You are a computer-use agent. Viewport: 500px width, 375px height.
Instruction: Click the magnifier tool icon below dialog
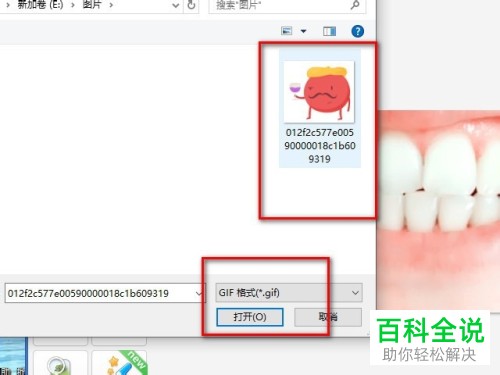click(60, 363)
